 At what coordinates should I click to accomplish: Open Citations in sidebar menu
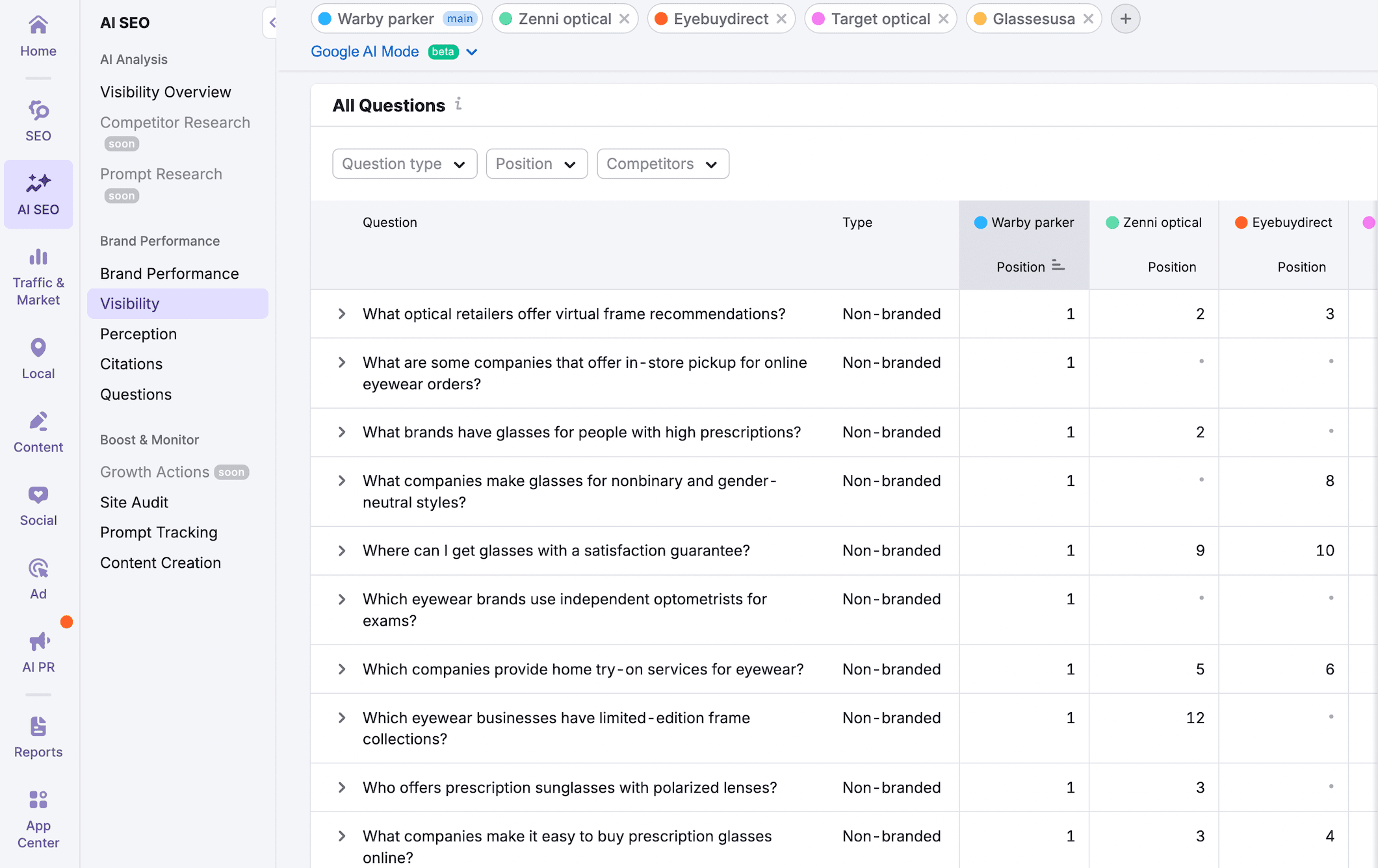[x=131, y=364]
